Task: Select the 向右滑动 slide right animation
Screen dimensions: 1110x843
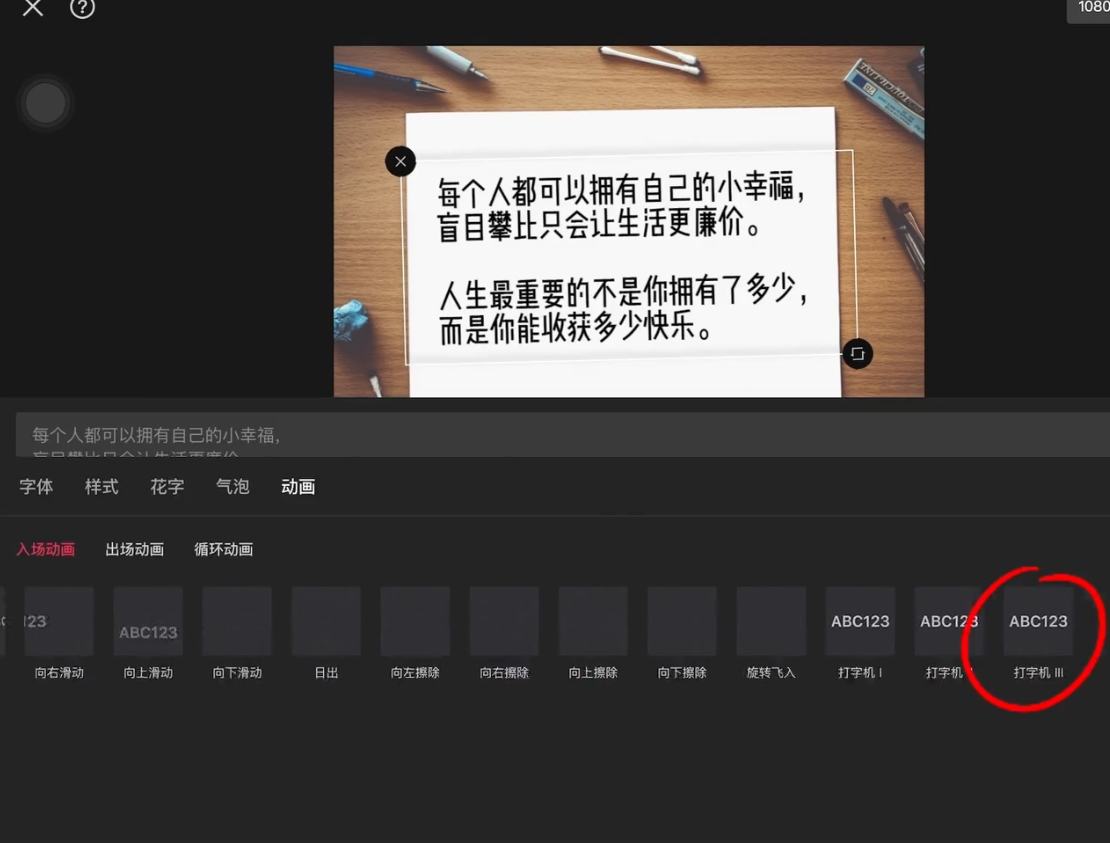Action: [x=58, y=621]
